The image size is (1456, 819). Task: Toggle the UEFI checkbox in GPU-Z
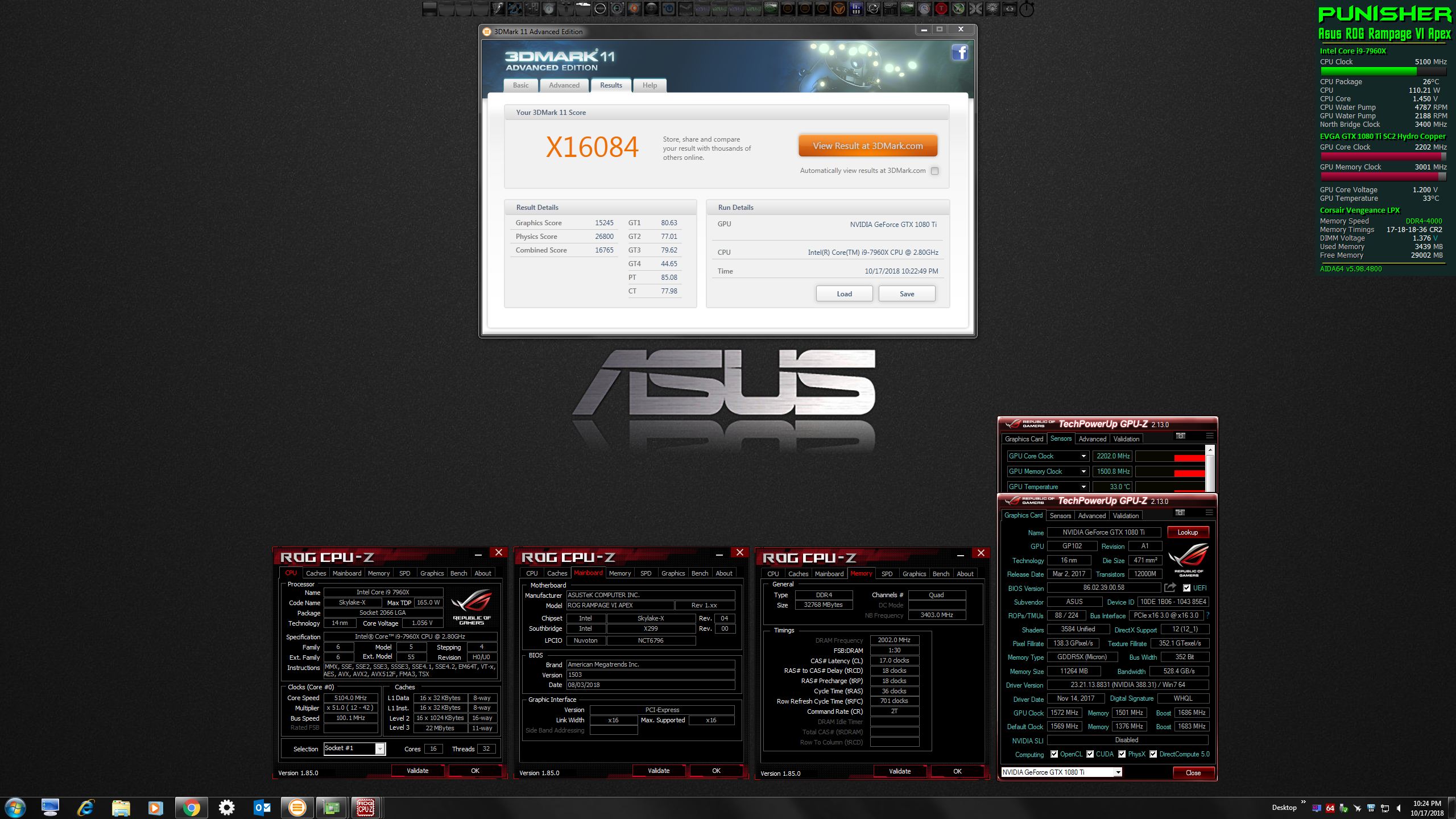point(1186,588)
